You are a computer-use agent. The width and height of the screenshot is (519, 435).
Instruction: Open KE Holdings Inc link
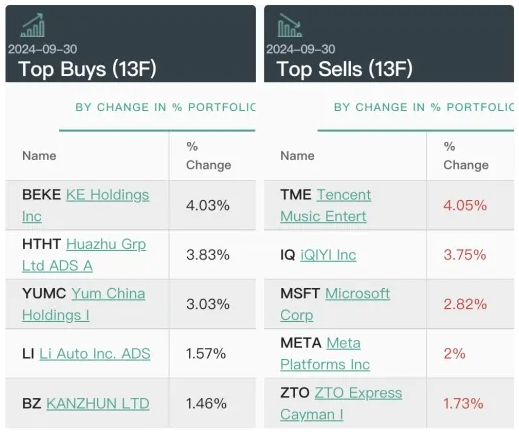click(85, 205)
